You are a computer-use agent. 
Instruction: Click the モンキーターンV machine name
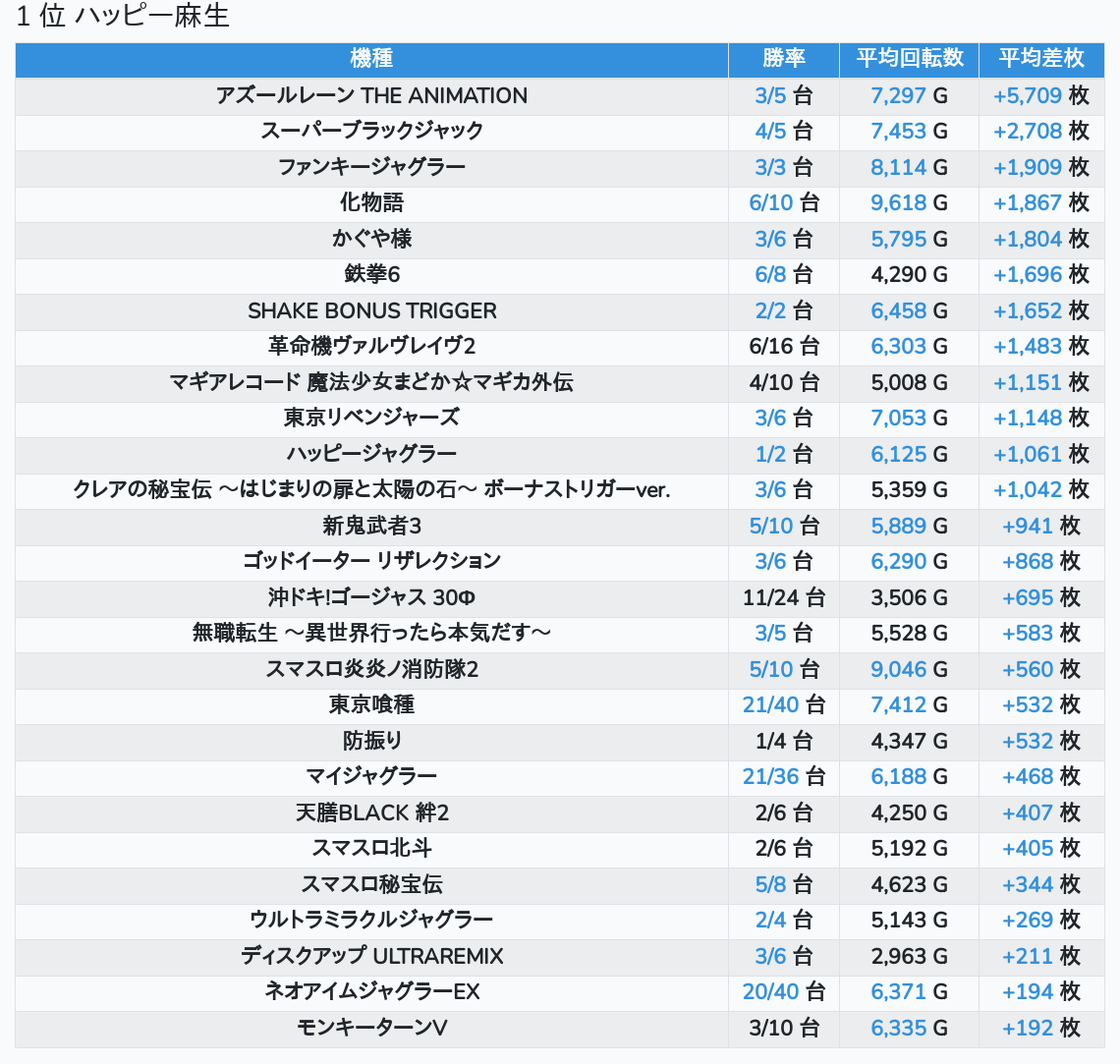tap(371, 1028)
